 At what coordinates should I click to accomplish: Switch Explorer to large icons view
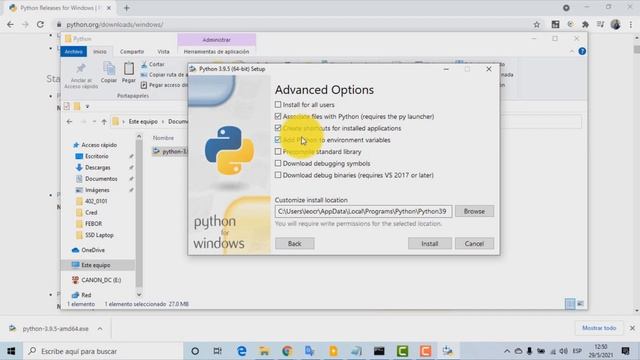tap(580, 304)
